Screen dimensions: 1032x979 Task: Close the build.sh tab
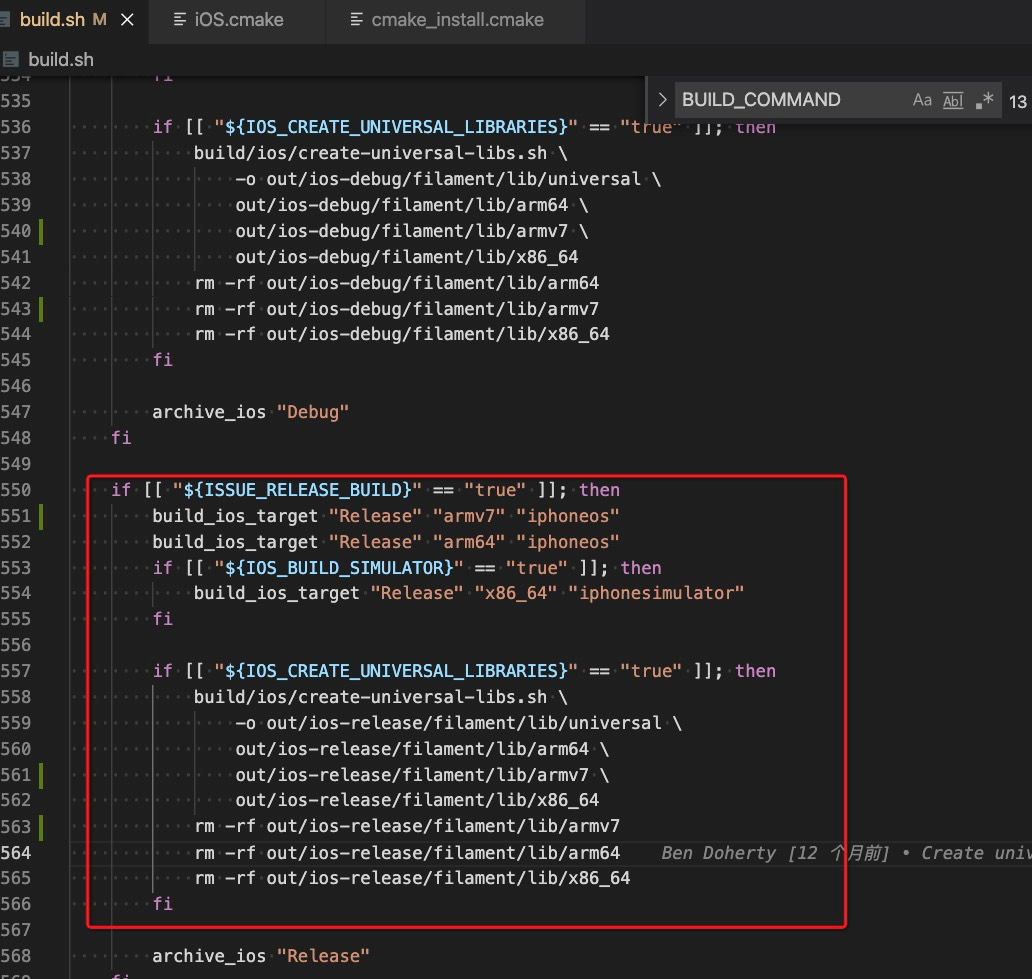[125, 18]
